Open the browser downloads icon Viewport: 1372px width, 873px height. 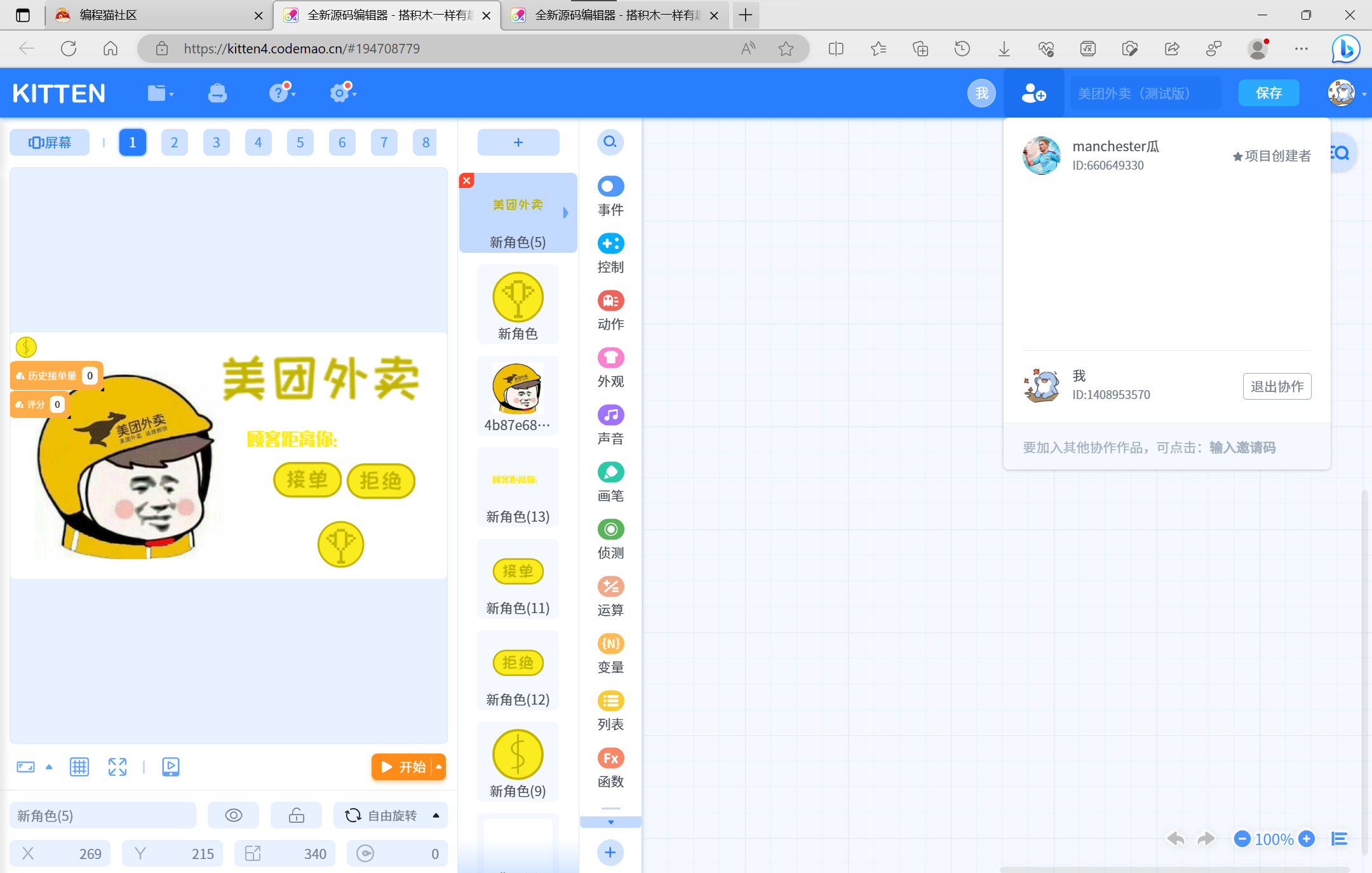1004,48
